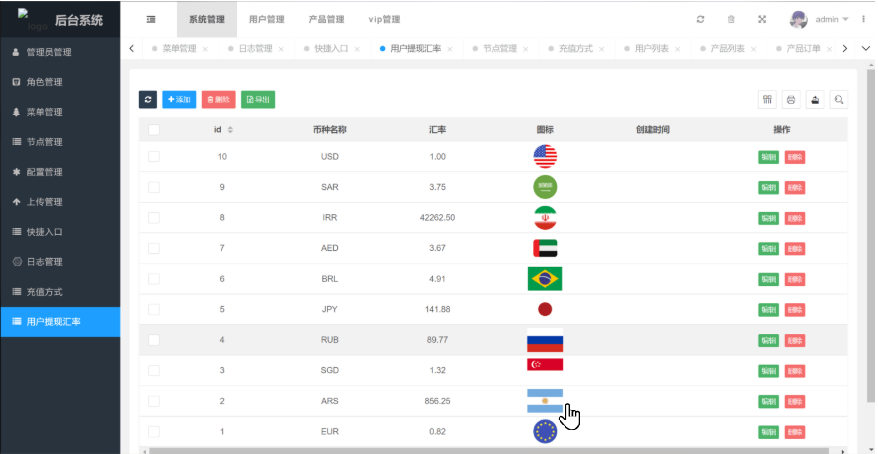Click the vertical page scrollbar

point(871,235)
